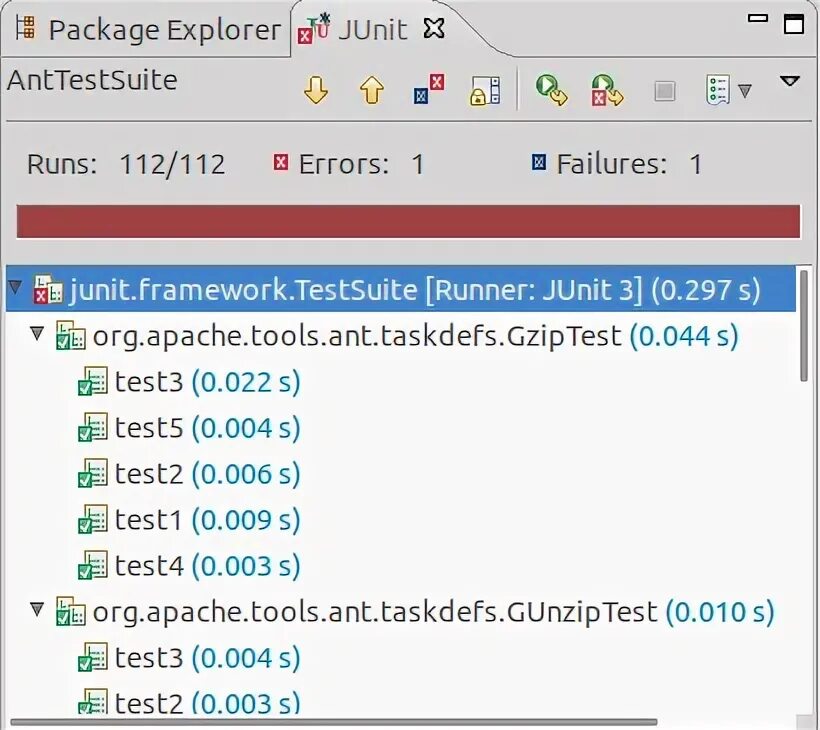Select test5 (0.004 s) entry

(x=401, y=427)
